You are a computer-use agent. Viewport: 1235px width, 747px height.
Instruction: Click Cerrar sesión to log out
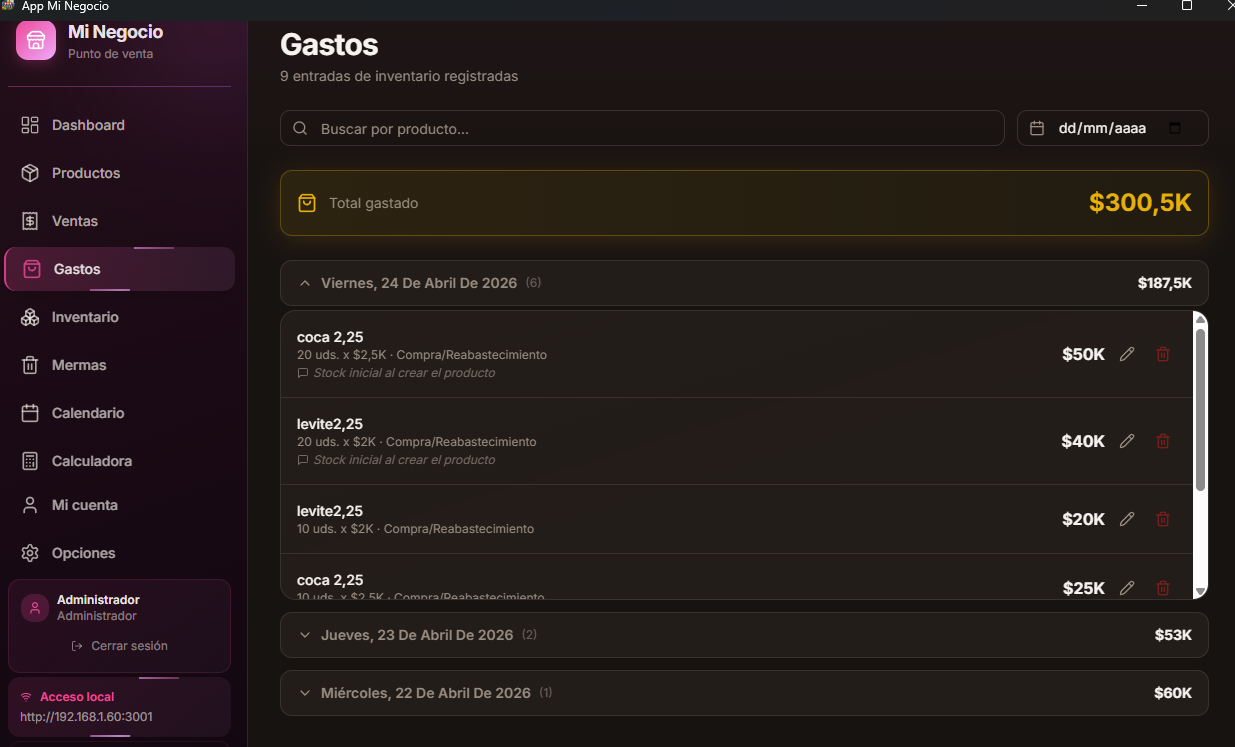click(x=120, y=646)
